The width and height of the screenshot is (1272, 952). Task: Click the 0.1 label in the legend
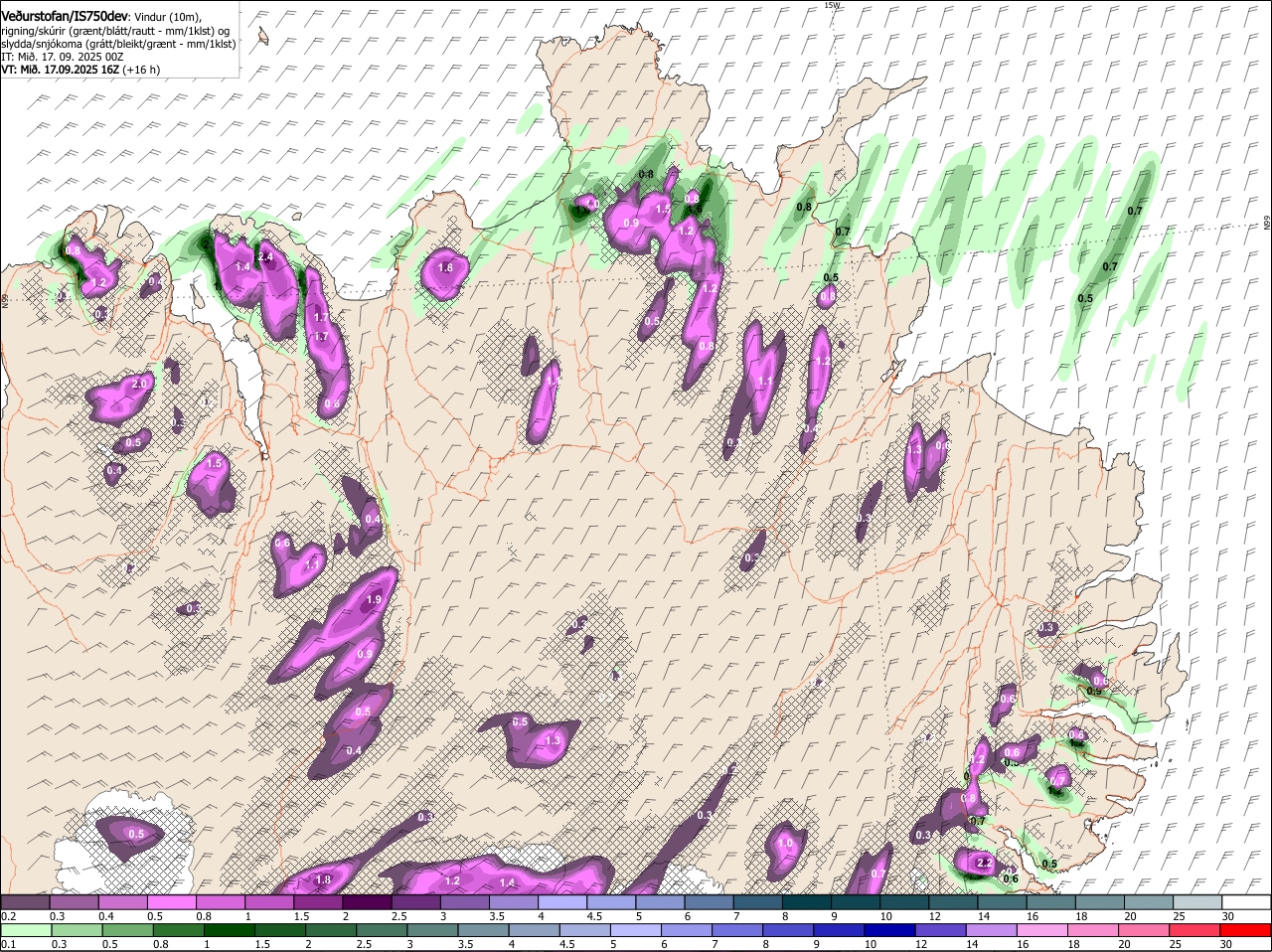pos(8,944)
